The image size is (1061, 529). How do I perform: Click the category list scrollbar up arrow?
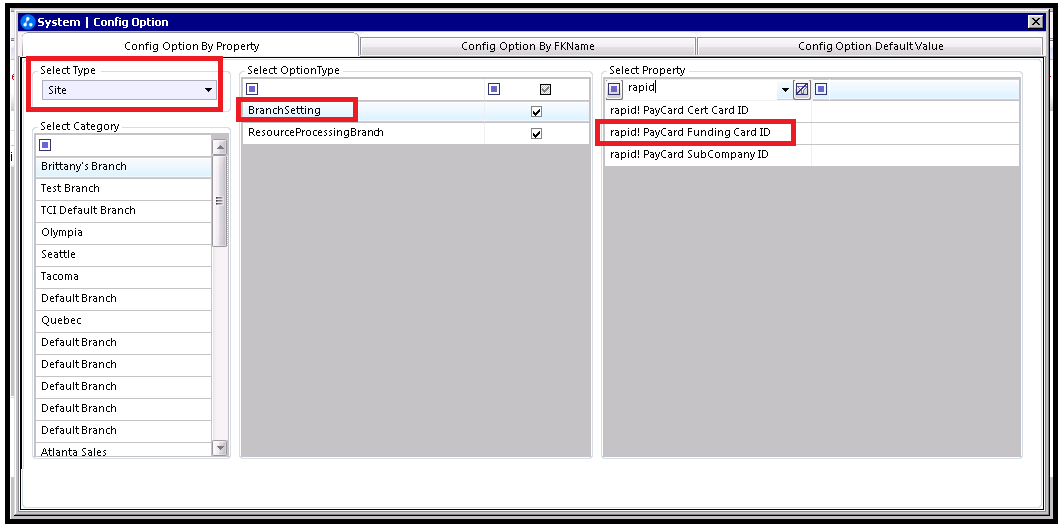coord(220,147)
